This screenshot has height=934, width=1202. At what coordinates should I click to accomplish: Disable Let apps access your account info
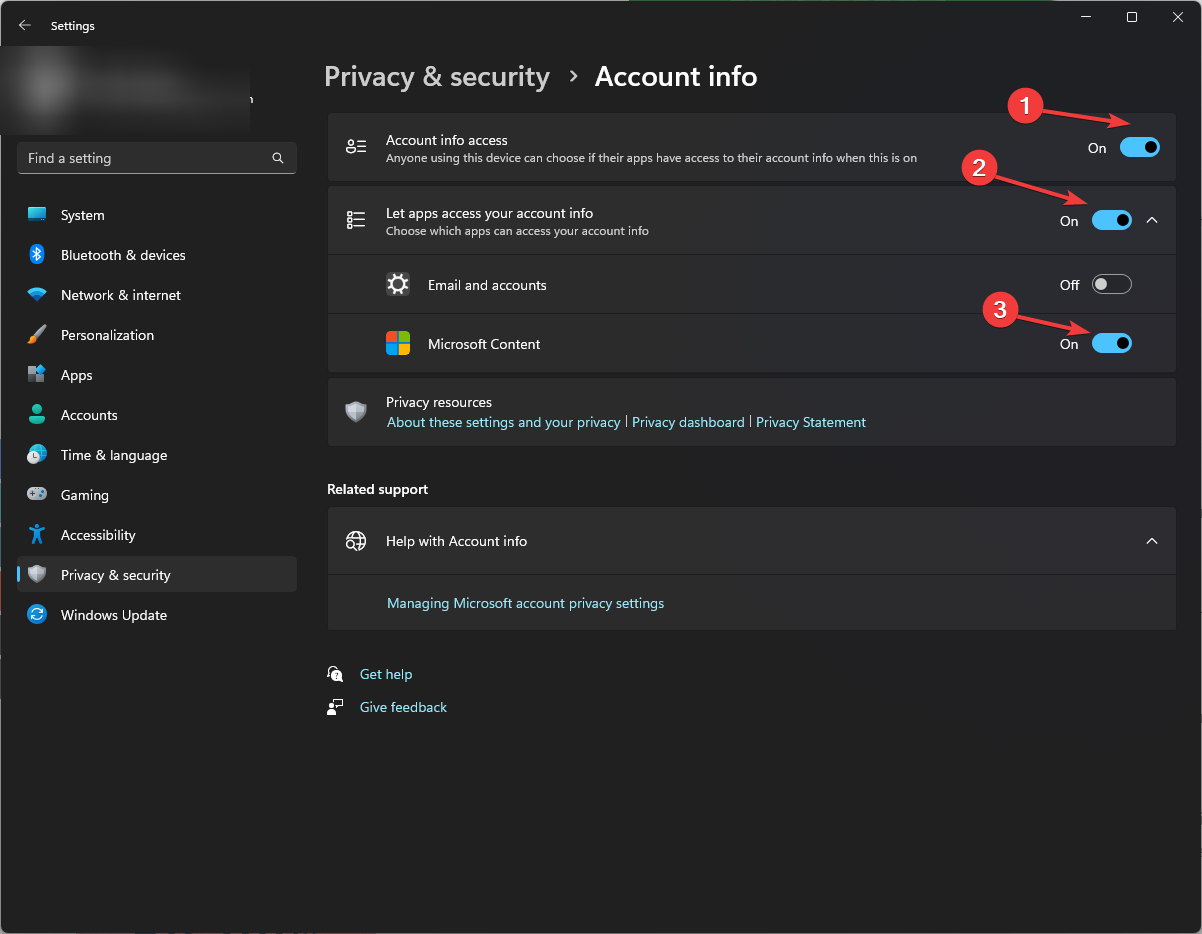pyautogui.click(x=1111, y=220)
